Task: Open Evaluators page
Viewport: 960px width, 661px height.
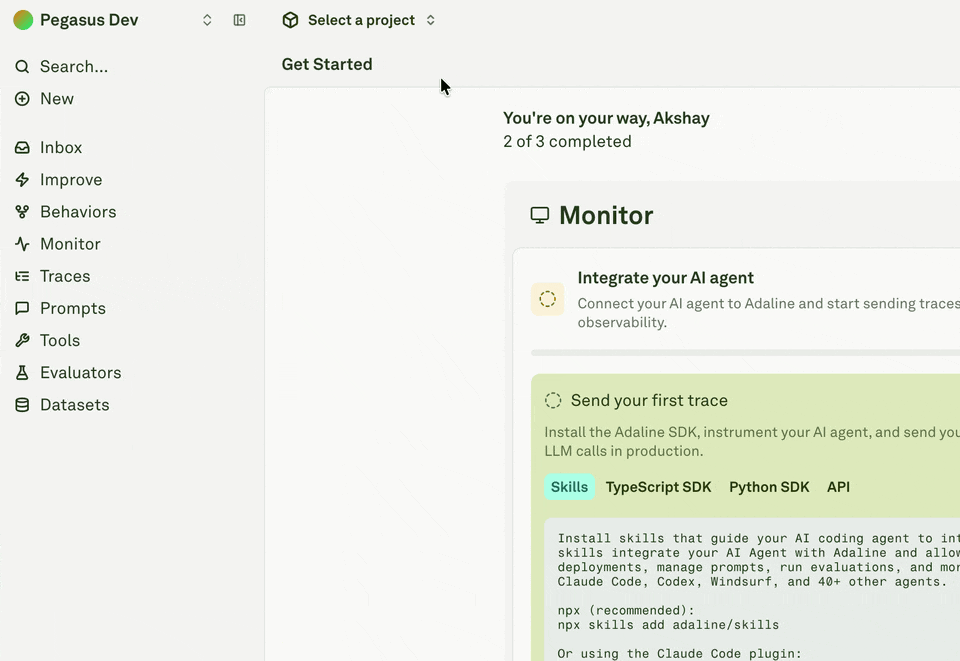Action: point(81,373)
